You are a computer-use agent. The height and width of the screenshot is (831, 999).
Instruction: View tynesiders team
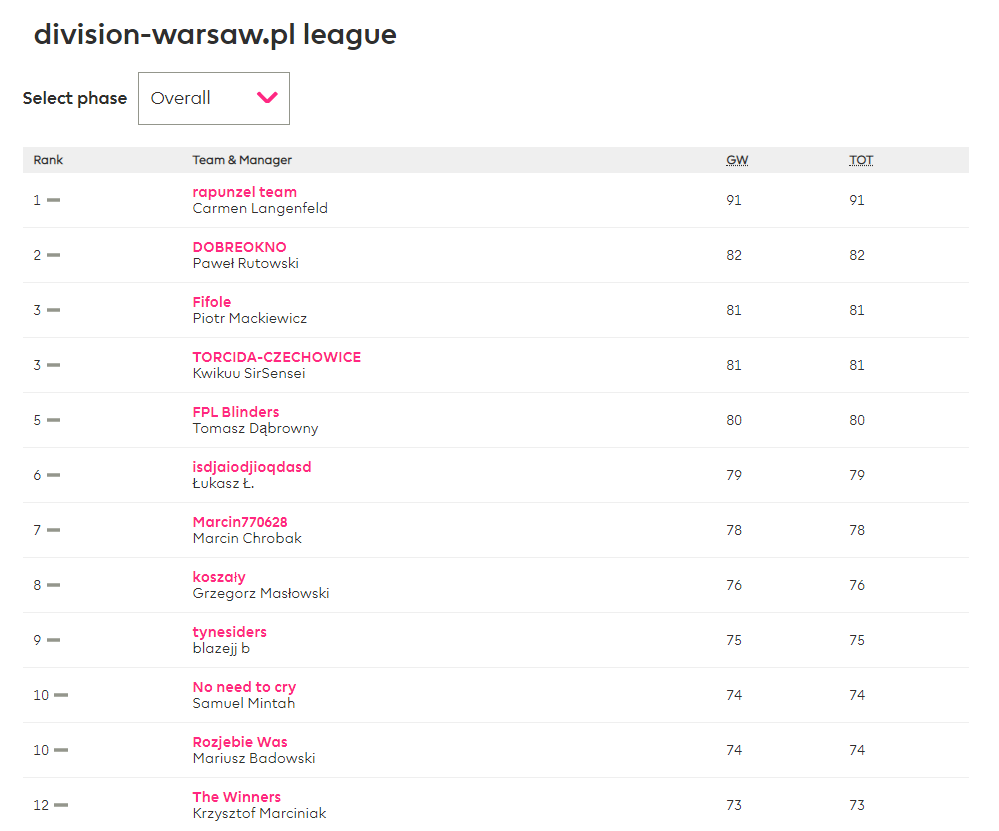tap(229, 632)
